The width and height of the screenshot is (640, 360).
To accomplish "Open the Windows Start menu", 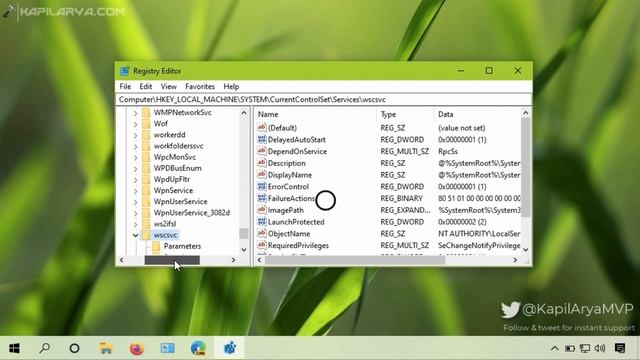I will (14, 348).
